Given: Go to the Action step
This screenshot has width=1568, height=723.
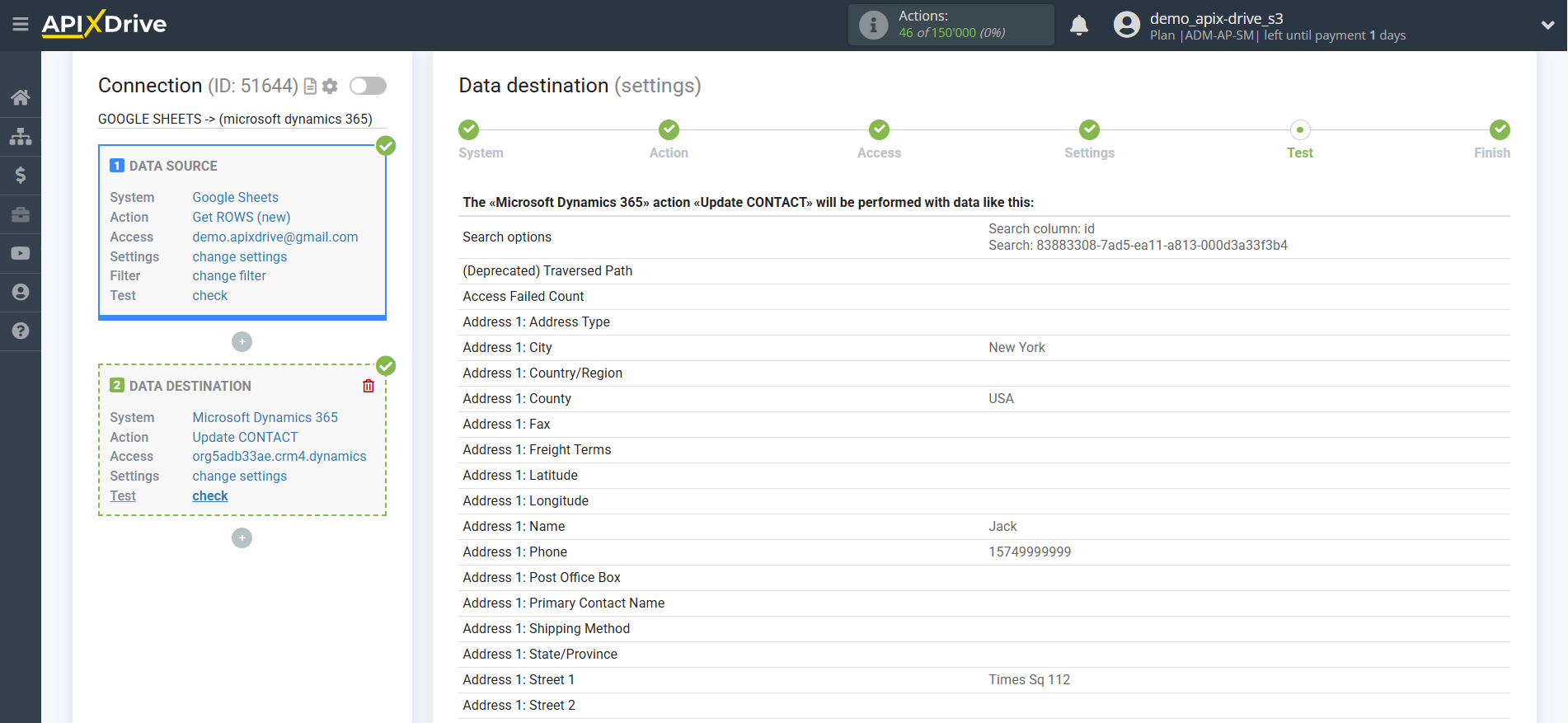Looking at the screenshot, I should (x=669, y=129).
